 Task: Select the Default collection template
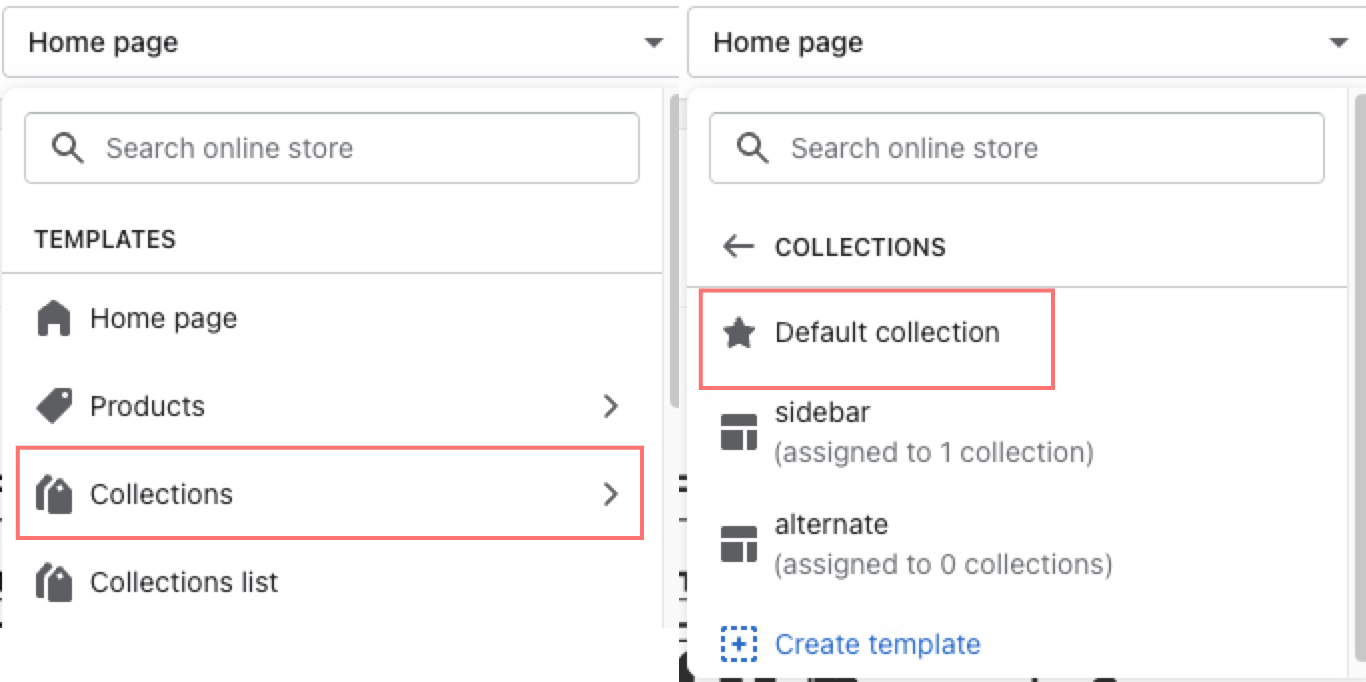tap(877, 338)
